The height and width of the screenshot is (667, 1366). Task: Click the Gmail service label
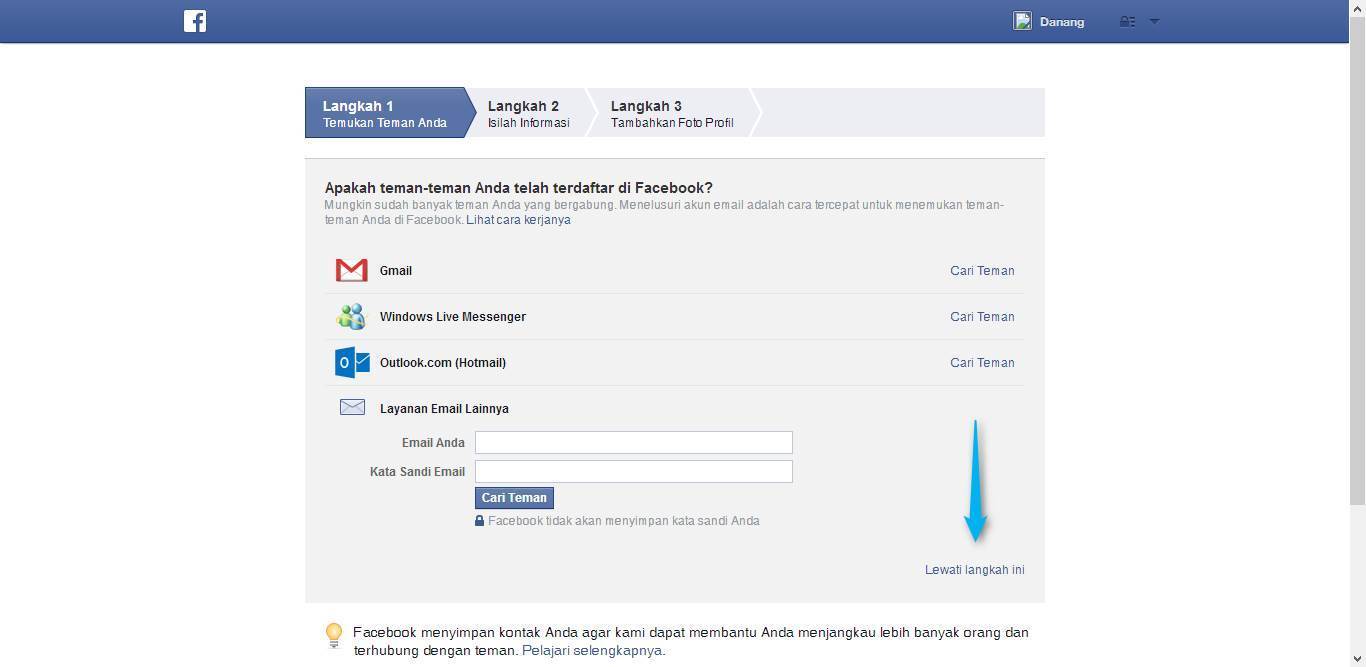(x=396, y=271)
